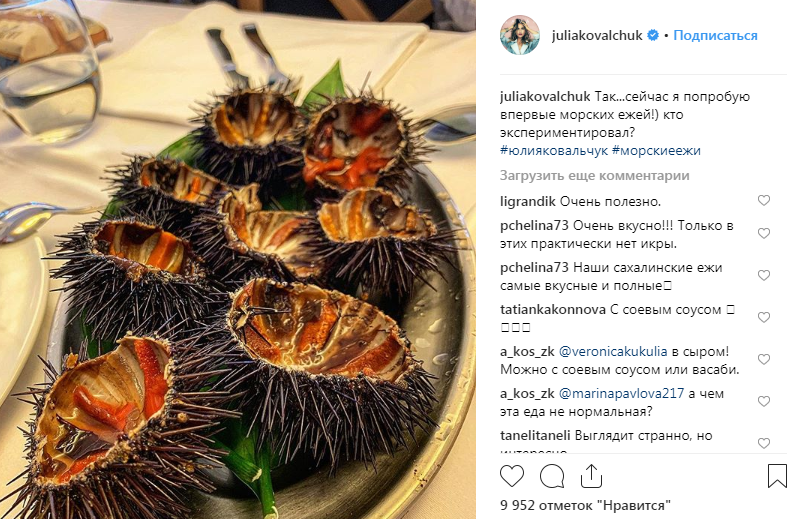Viewport: 790px width, 519px height.
Task: Like ligrandik's comment with its heart
Action: [764, 201]
